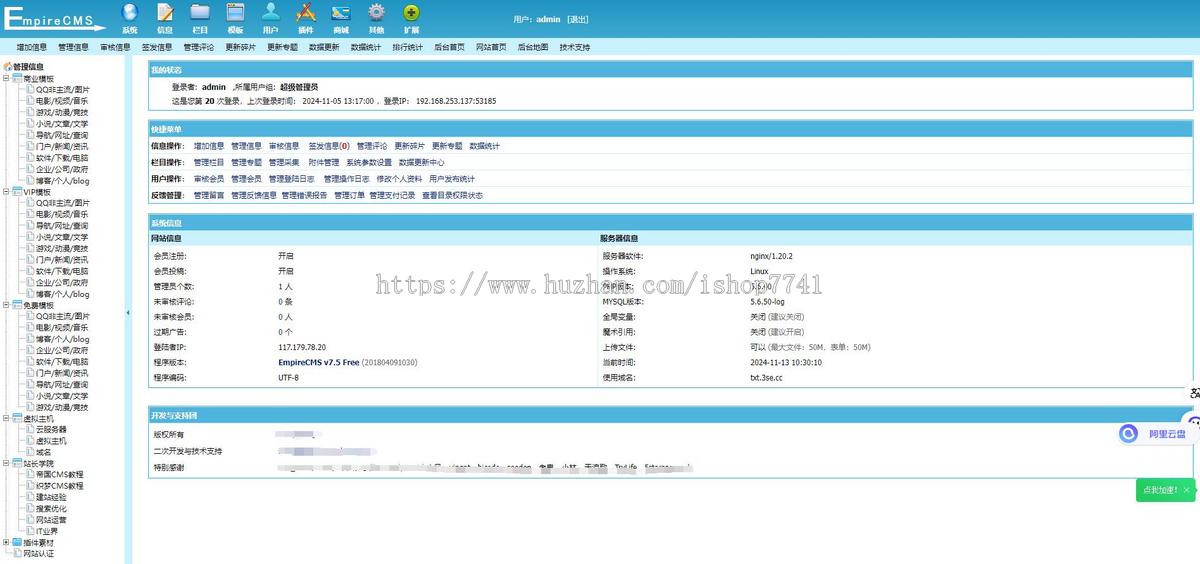
Task: Open 域名 in sidebar tree
Action: pyautogui.click(x=43, y=452)
